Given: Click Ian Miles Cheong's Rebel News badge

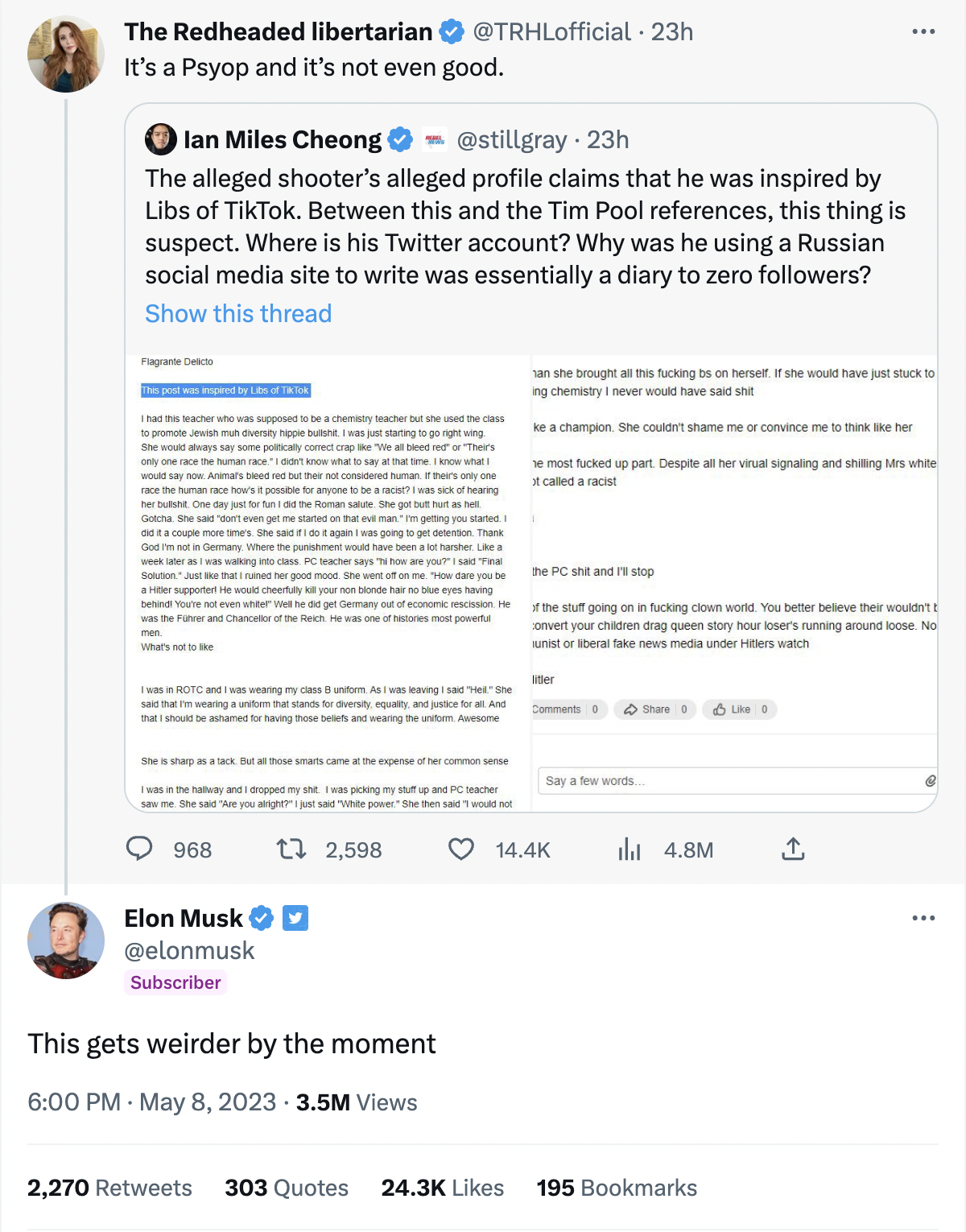Looking at the screenshot, I should pos(435,139).
